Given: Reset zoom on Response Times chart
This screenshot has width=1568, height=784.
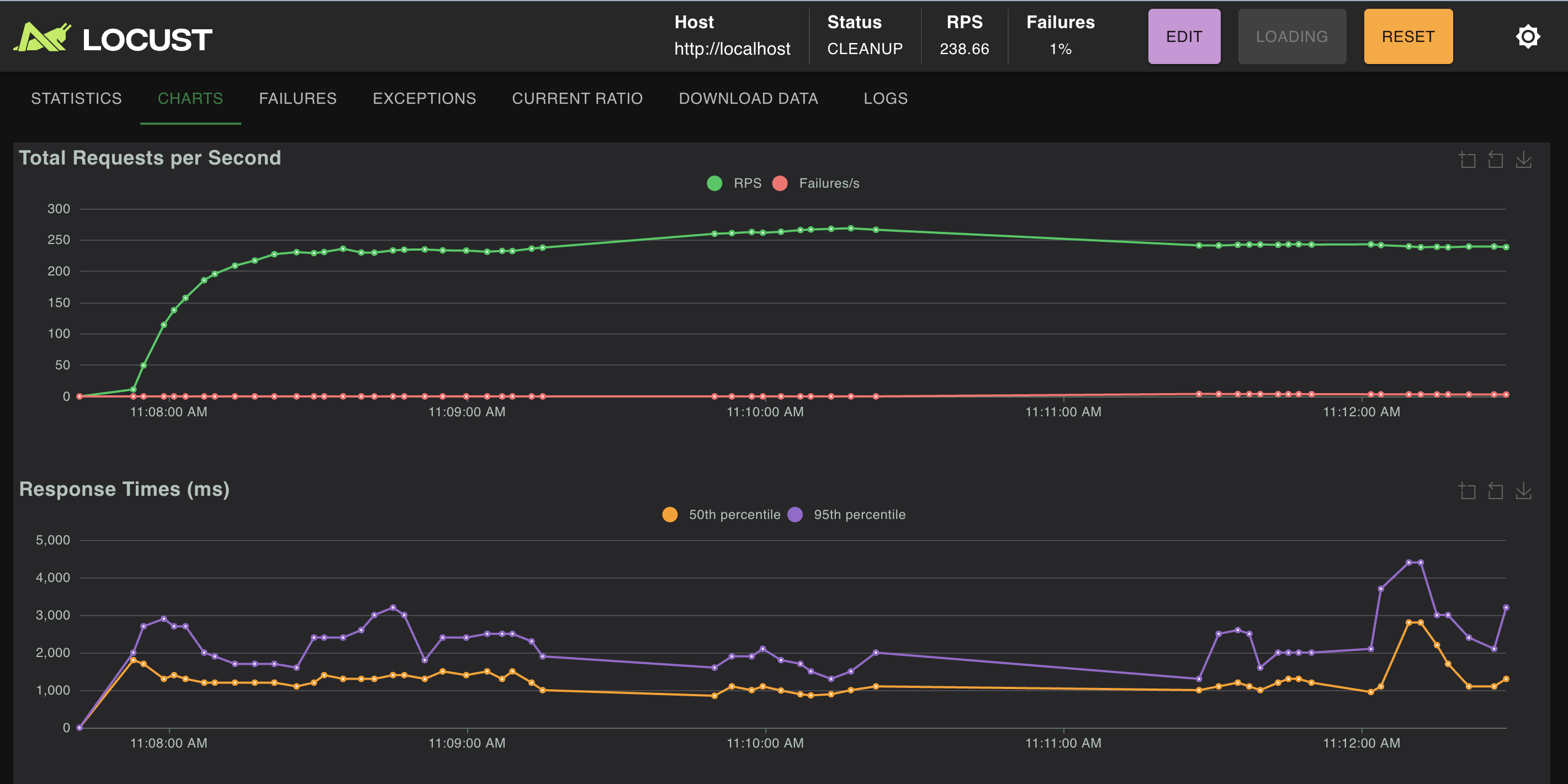Looking at the screenshot, I should [x=1495, y=491].
